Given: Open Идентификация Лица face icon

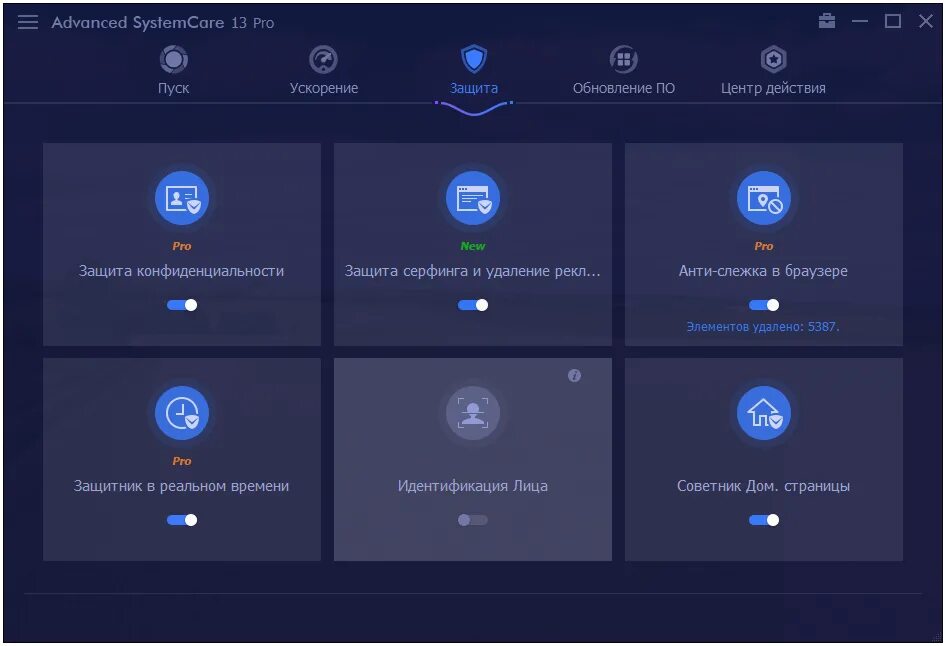Looking at the screenshot, I should [x=472, y=413].
